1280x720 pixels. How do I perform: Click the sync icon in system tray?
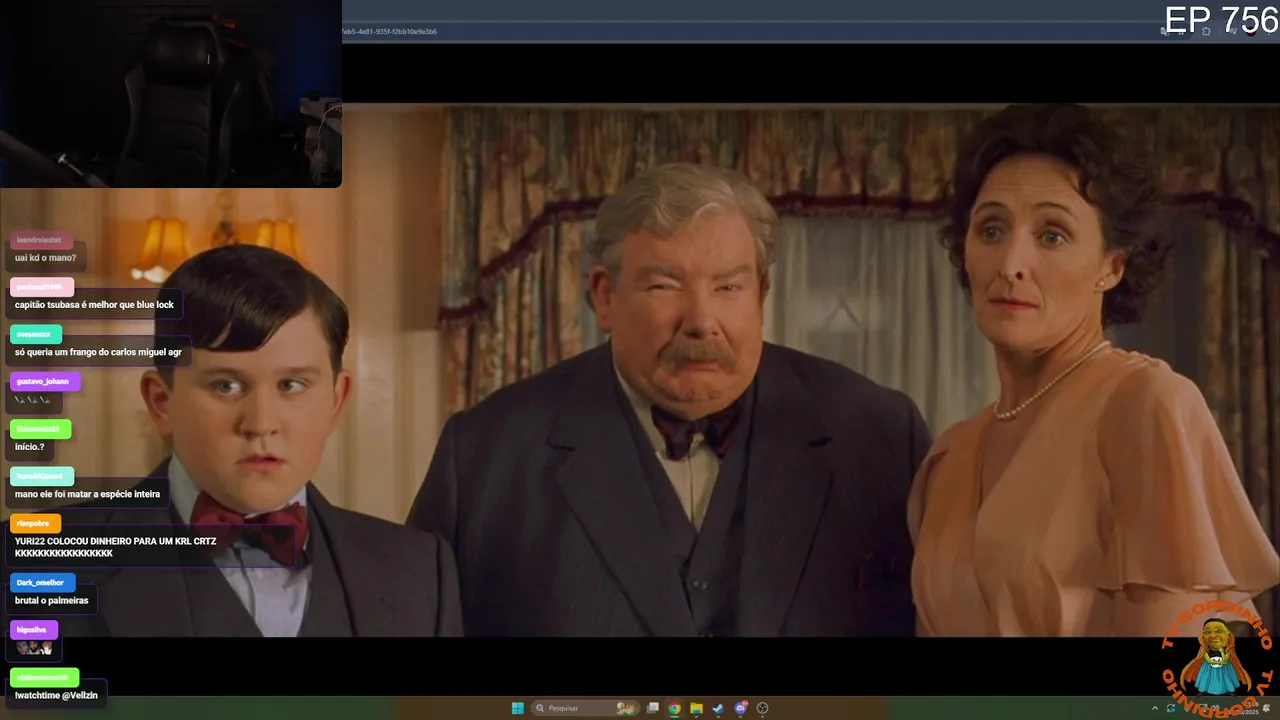(x=1170, y=708)
